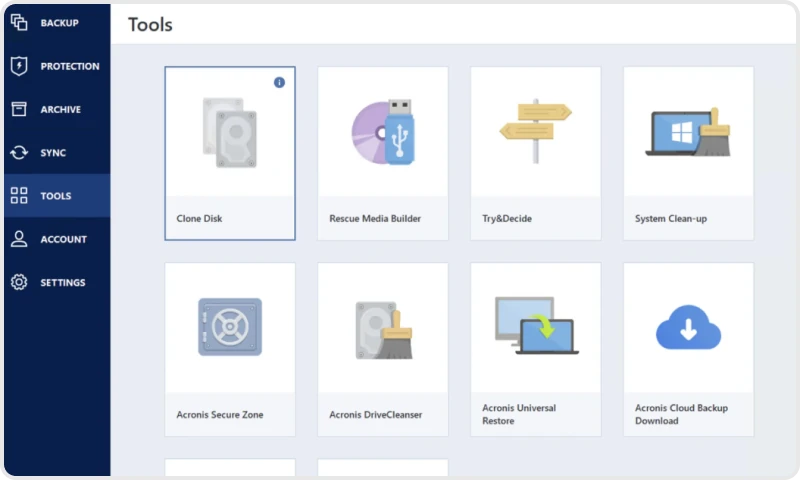Viewport: 800px width, 480px height.
Task: Click the Acronis Universal Restore label
Action: click(519, 414)
